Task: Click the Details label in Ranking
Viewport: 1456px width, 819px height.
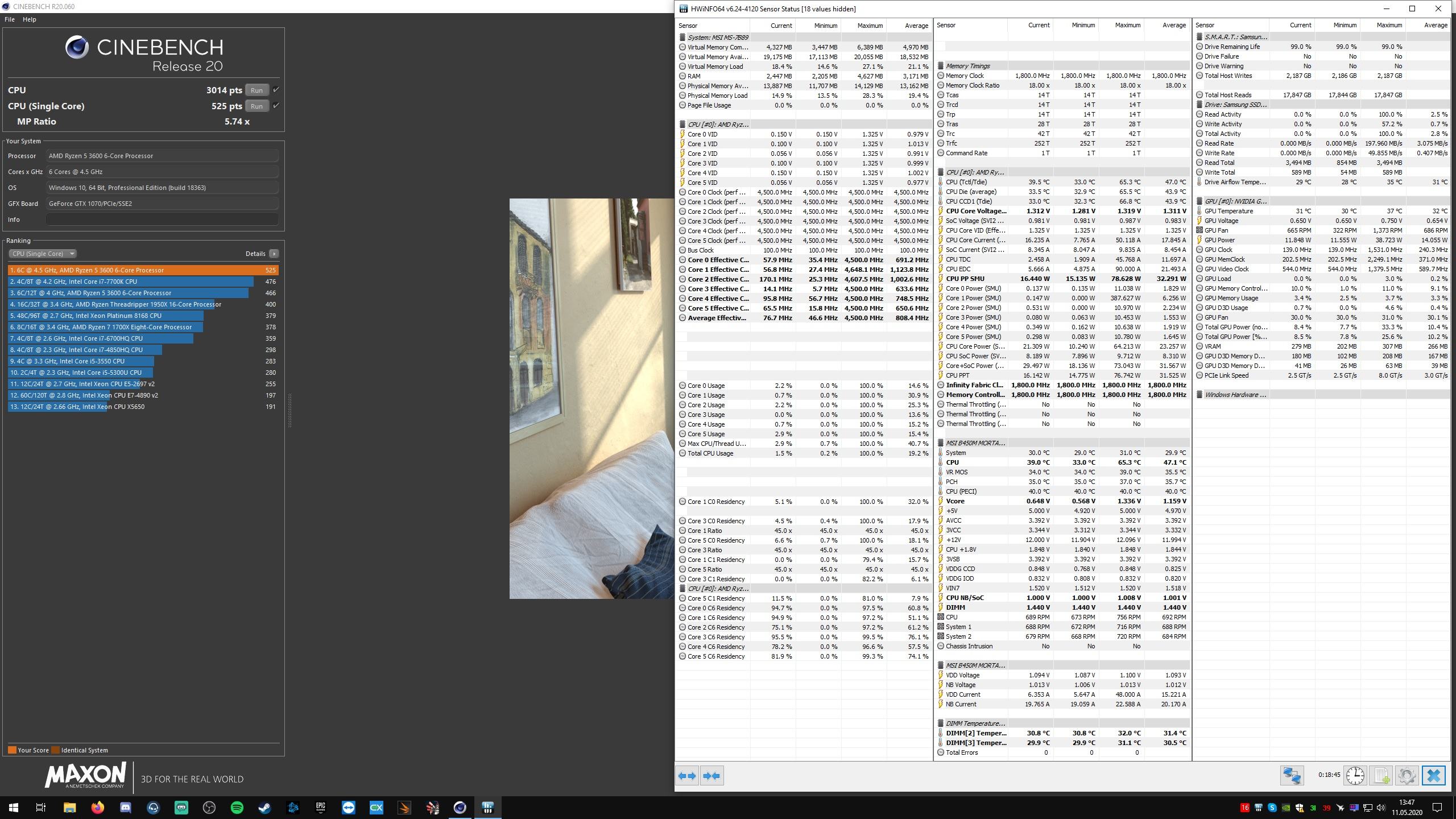Action: [255, 254]
